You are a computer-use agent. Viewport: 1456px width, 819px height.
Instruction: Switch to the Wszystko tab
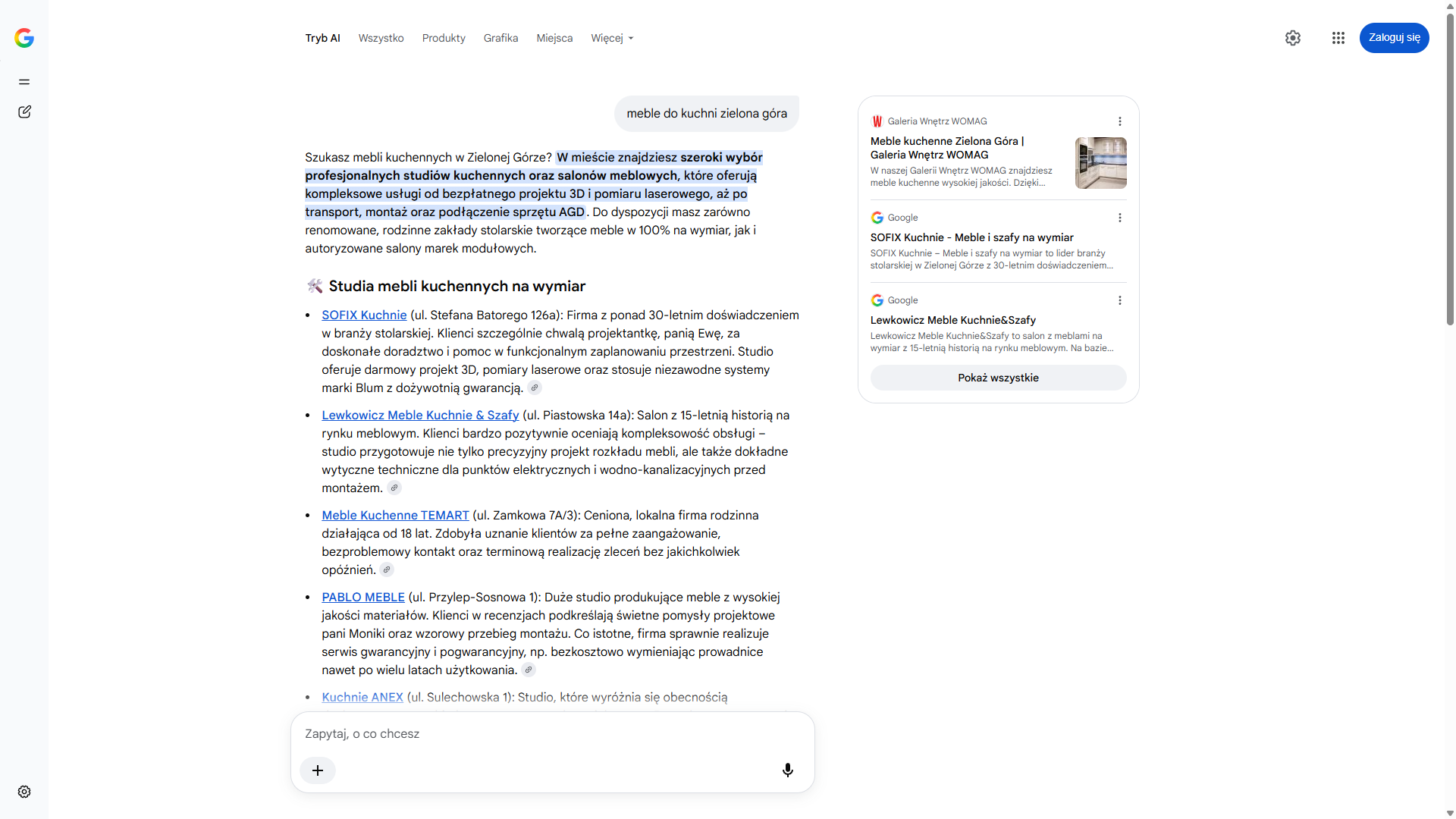click(381, 38)
